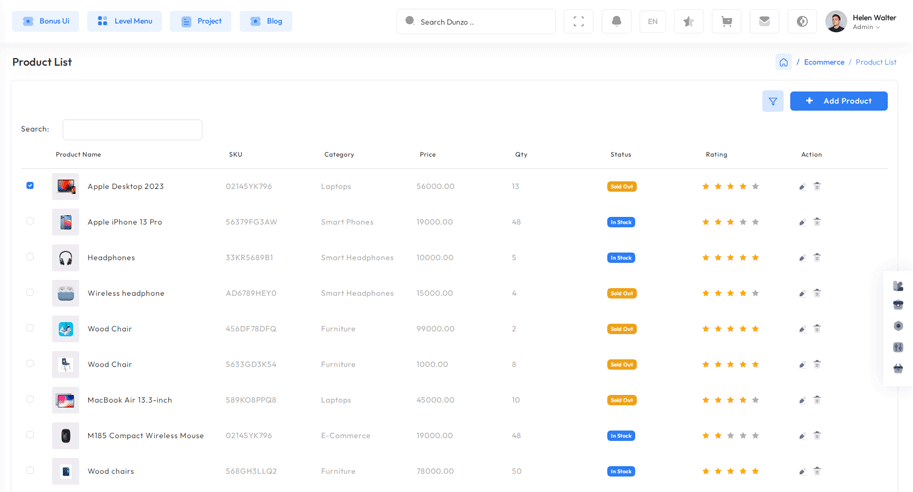Open the EN language selector
The image size is (913, 492).
(652, 21)
